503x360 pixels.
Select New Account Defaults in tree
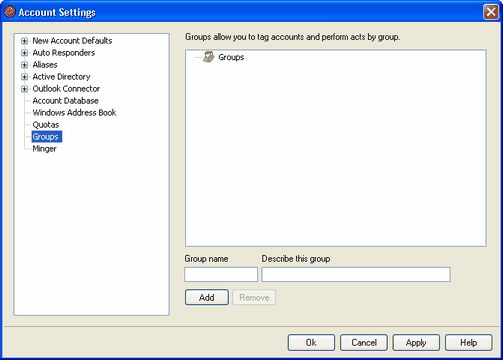coord(72,41)
